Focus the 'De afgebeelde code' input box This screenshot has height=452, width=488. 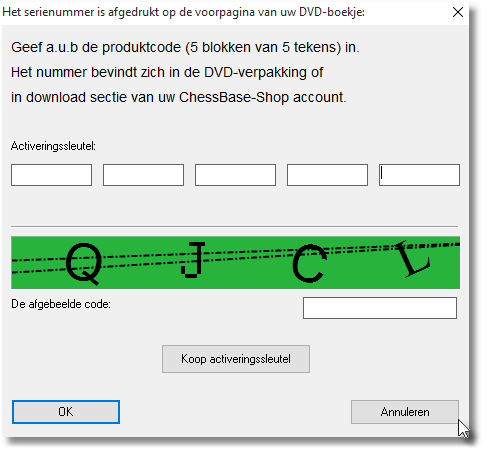(380, 308)
